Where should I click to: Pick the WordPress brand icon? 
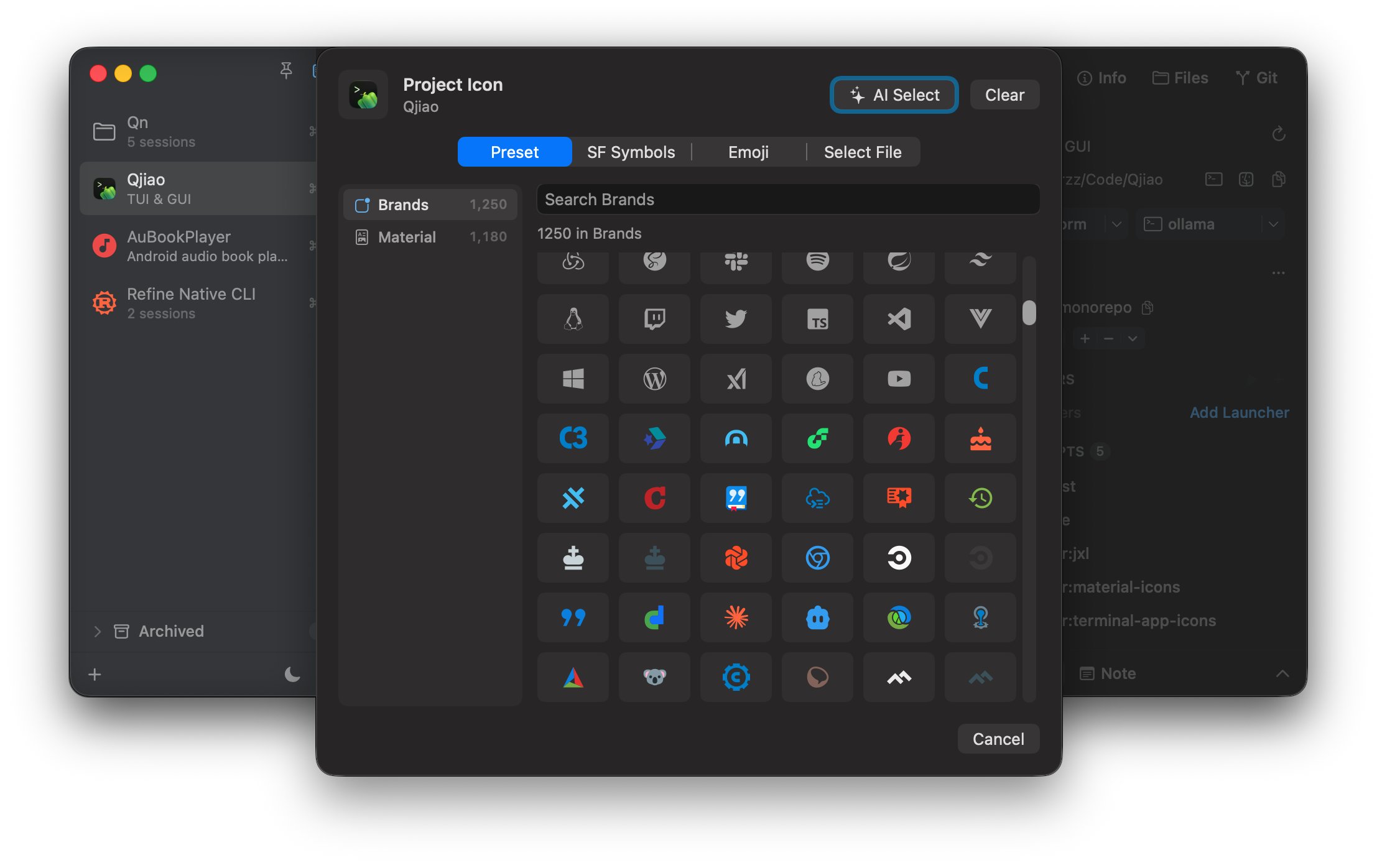point(654,379)
